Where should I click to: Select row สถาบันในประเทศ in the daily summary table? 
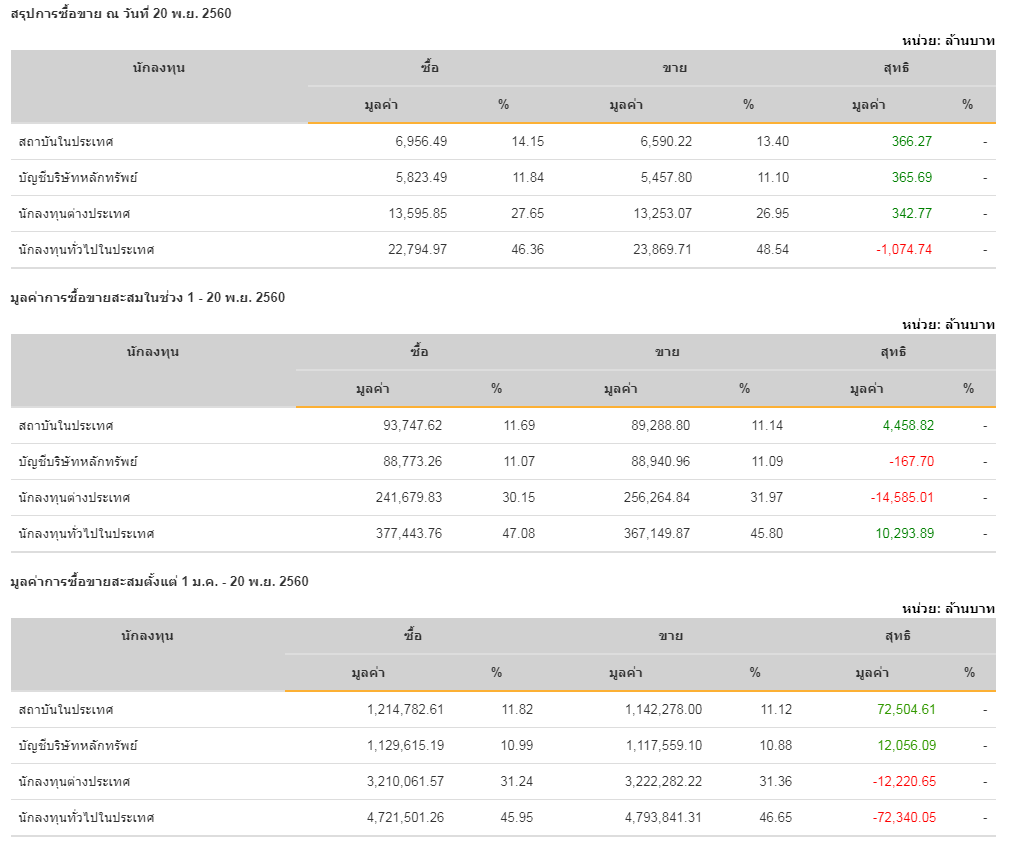click(66, 142)
